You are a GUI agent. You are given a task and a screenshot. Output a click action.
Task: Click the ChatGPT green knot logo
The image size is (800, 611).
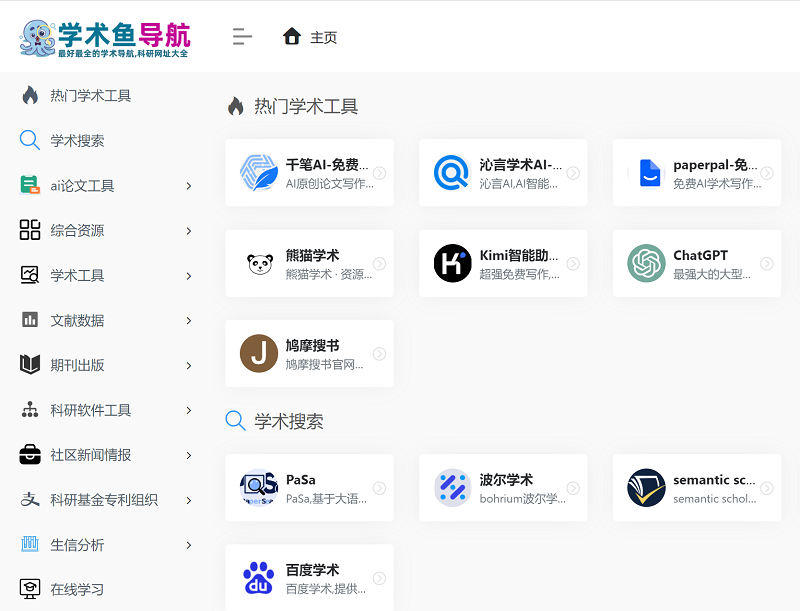[646, 263]
